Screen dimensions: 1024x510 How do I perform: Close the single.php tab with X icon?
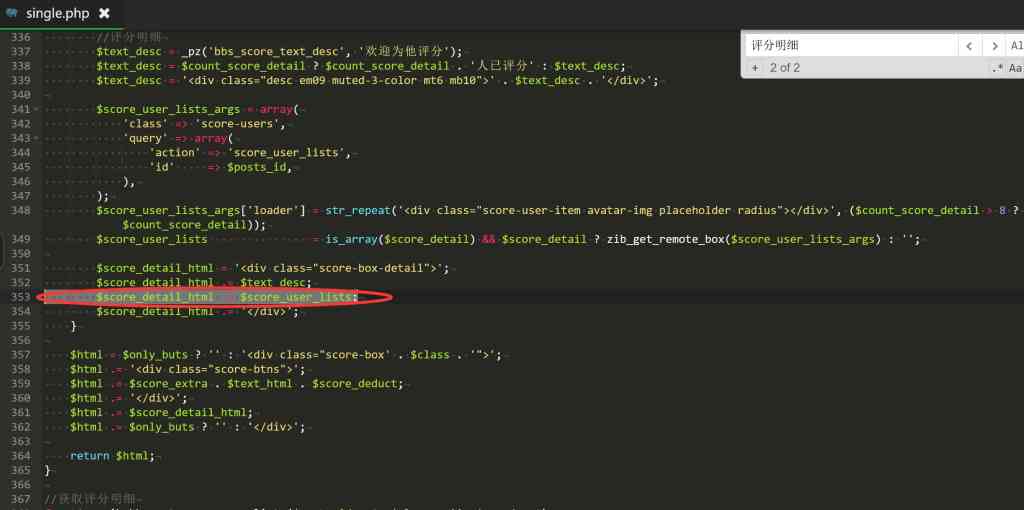tap(104, 13)
